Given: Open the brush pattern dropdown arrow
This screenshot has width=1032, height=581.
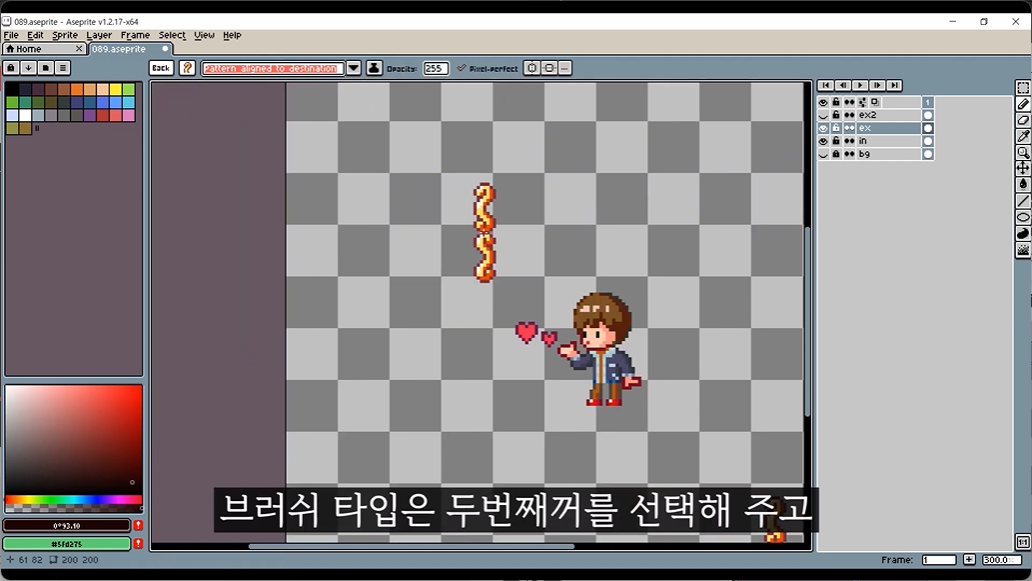Looking at the screenshot, I should coord(353,68).
